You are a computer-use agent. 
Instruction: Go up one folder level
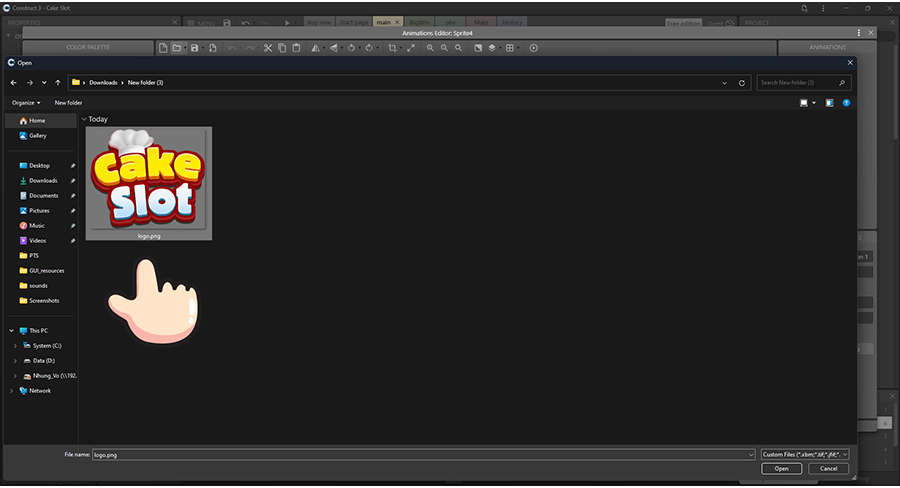[58, 82]
